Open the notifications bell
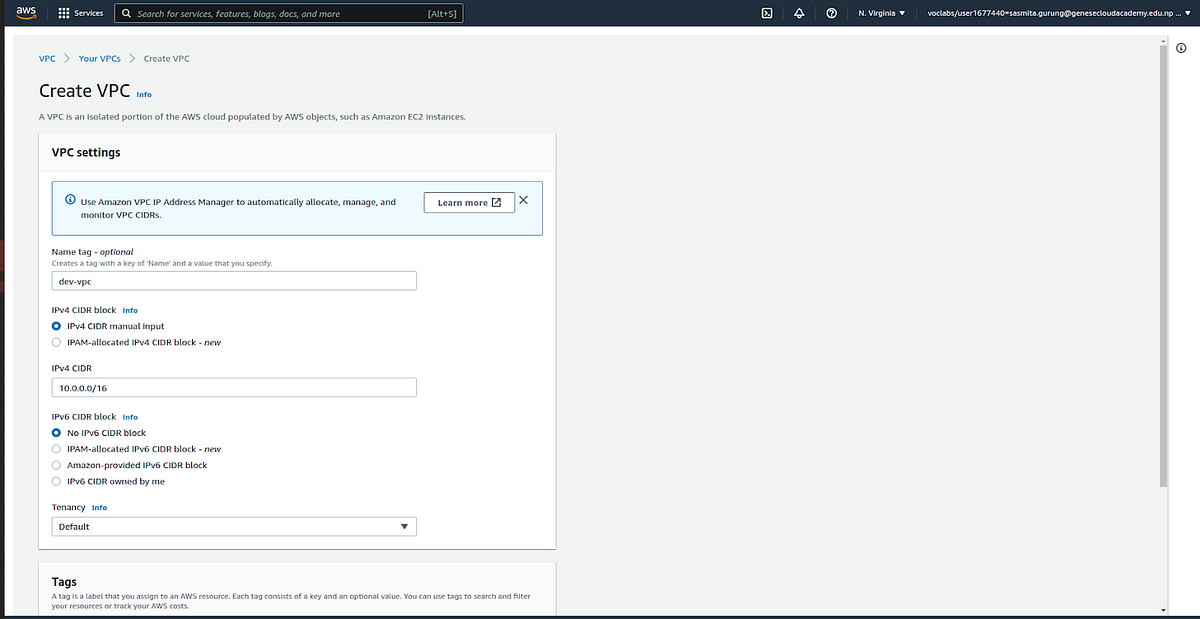The height and width of the screenshot is (619, 1200). point(799,13)
